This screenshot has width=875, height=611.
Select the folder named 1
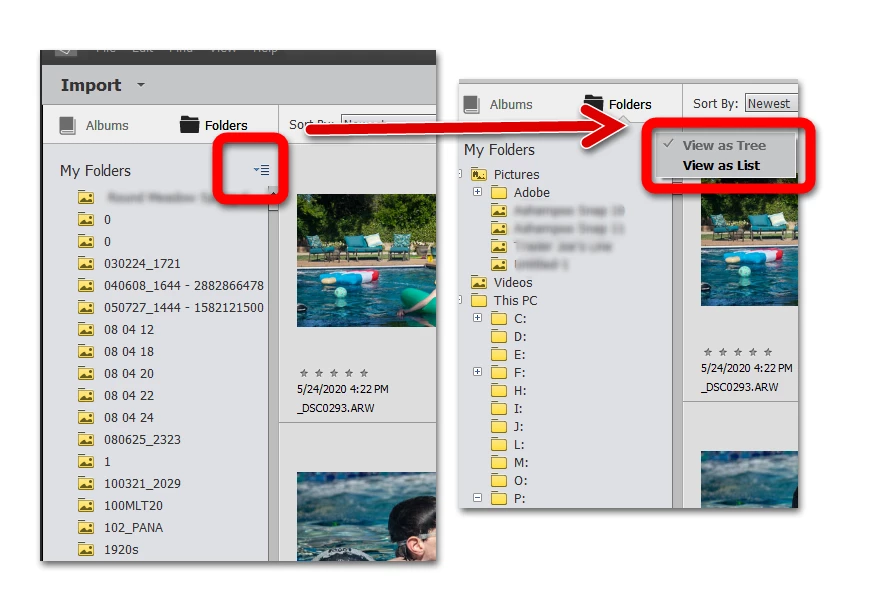[x=107, y=461]
